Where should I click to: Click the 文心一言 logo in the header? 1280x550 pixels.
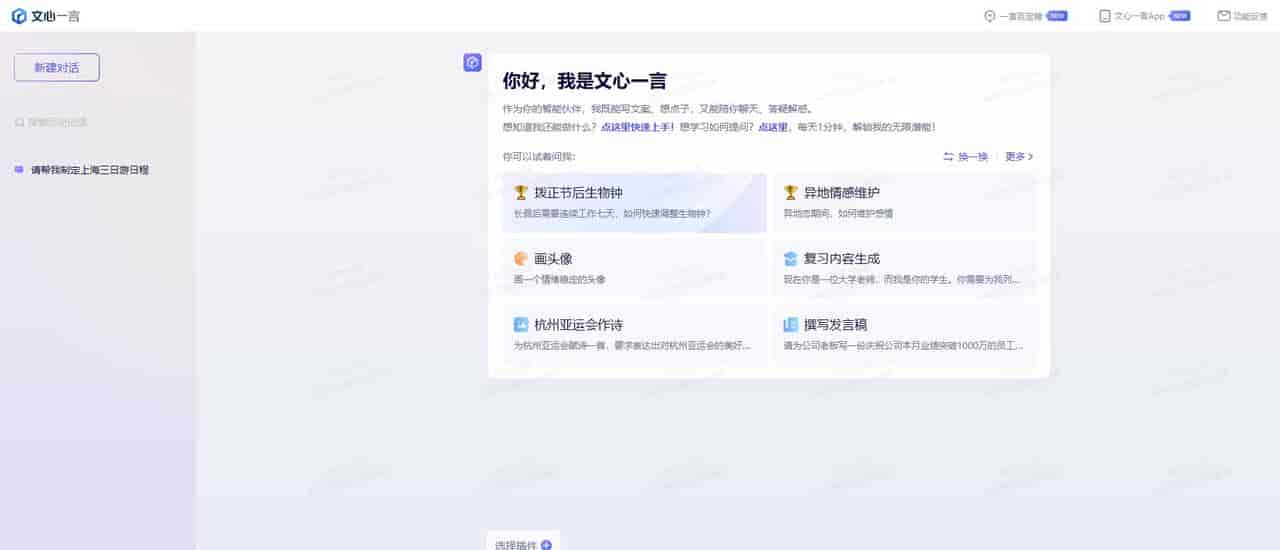pyautogui.click(x=46, y=16)
